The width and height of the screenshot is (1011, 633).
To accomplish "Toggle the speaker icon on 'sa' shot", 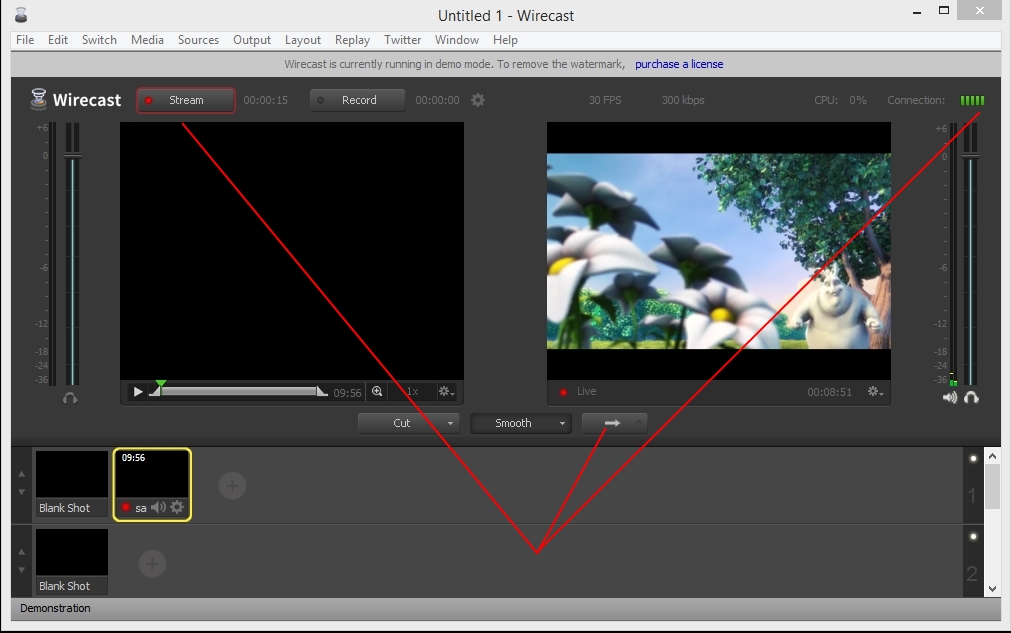I will 158,507.
